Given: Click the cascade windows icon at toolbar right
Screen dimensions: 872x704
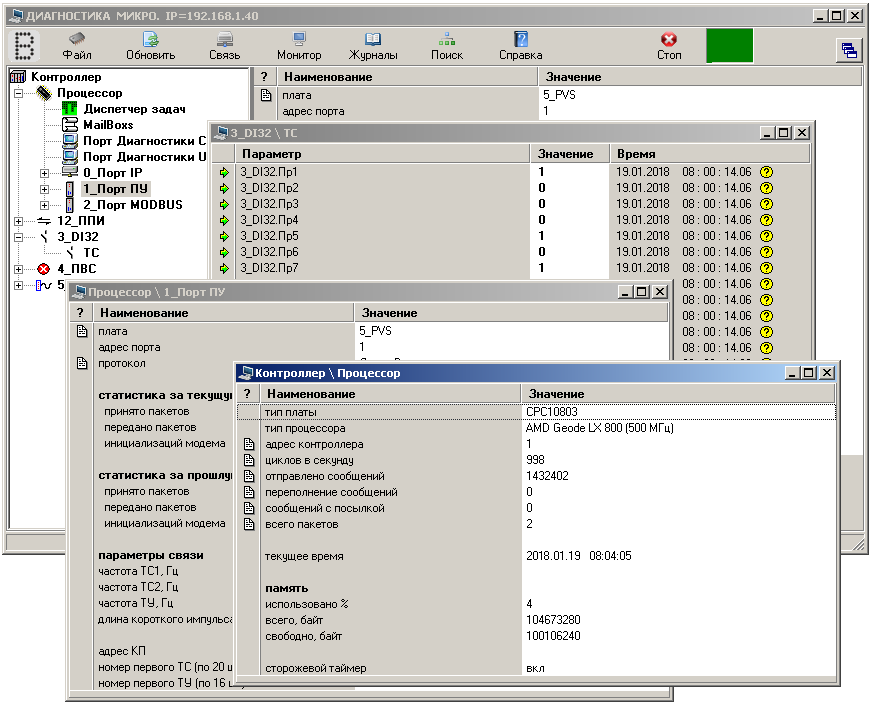Looking at the screenshot, I should 848,50.
